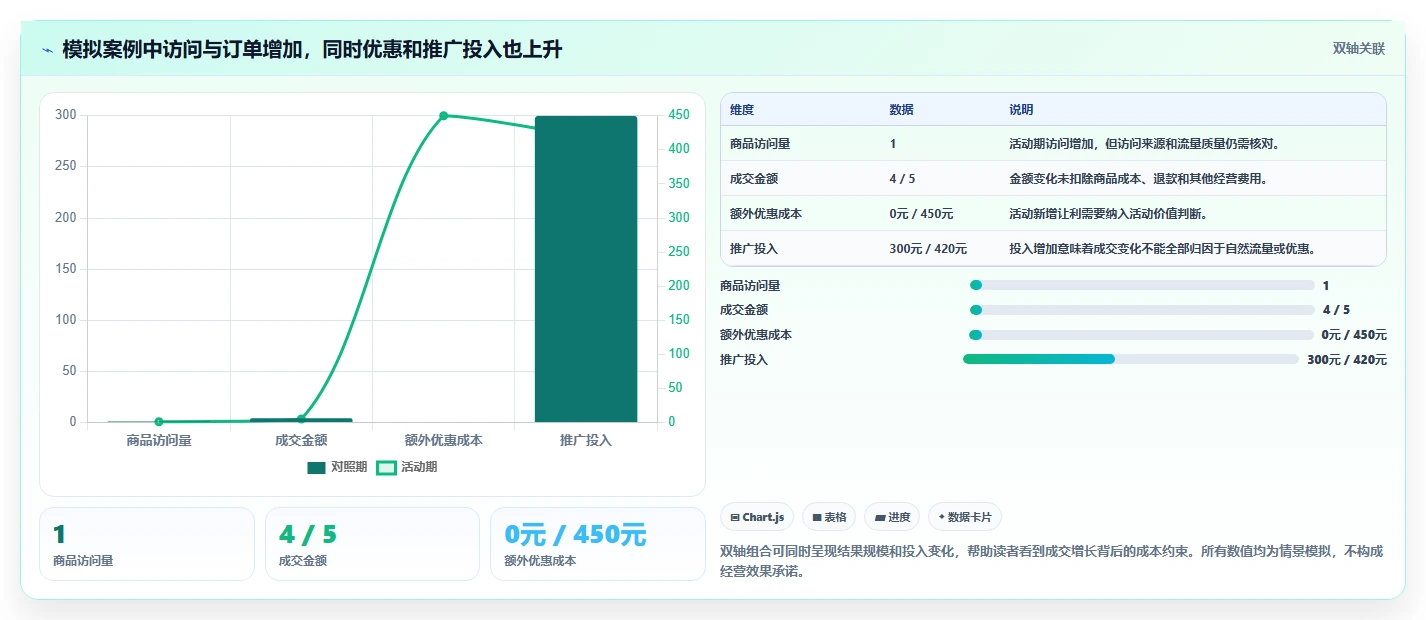1426x620 pixels.
Task: Click the 数据 column header
Action: tap(901, 110)
